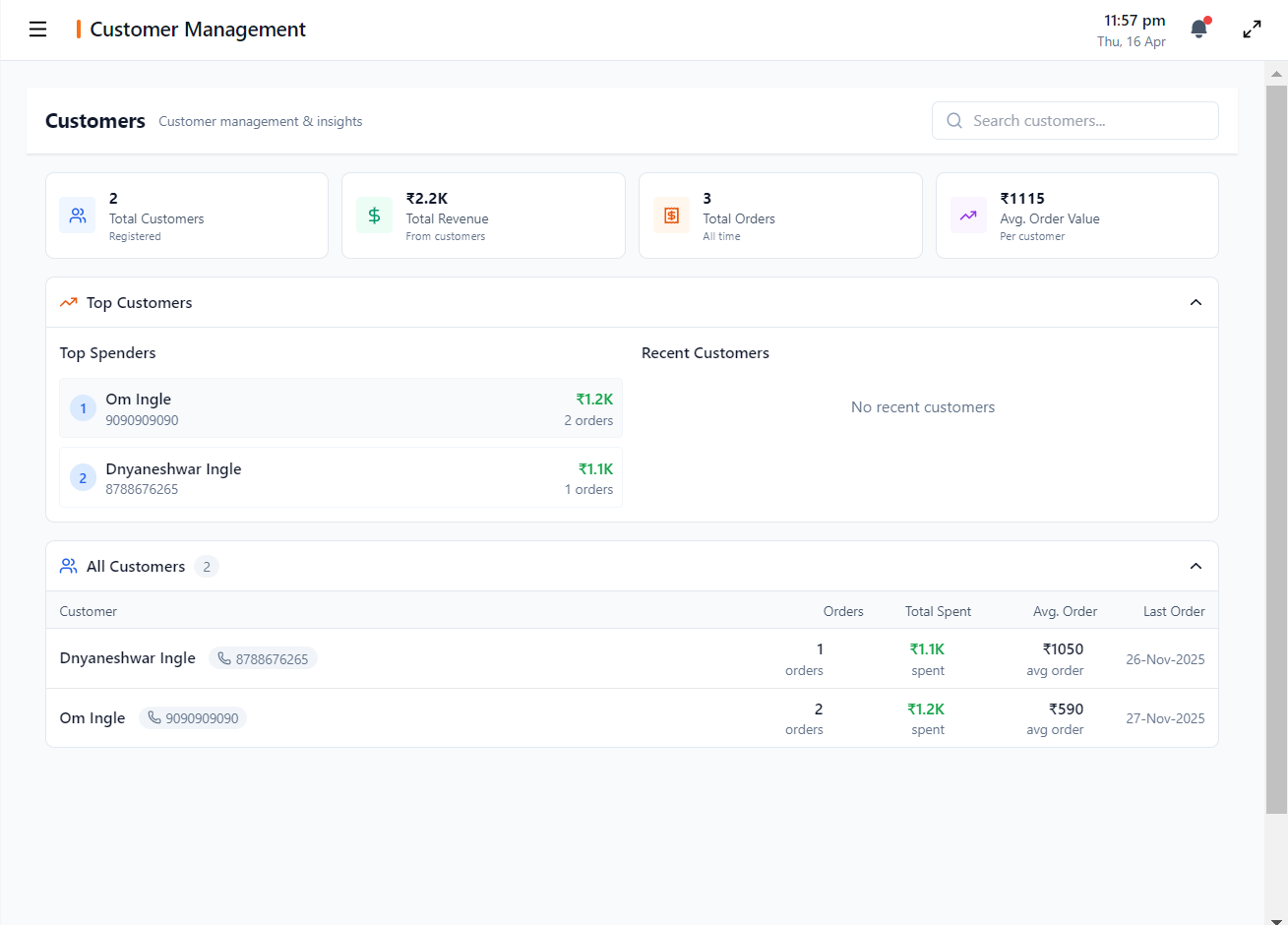The width and height of the screenshot is (1288, 925).
Task: Select the Om Ingle table row name
Action: (92, 718)
